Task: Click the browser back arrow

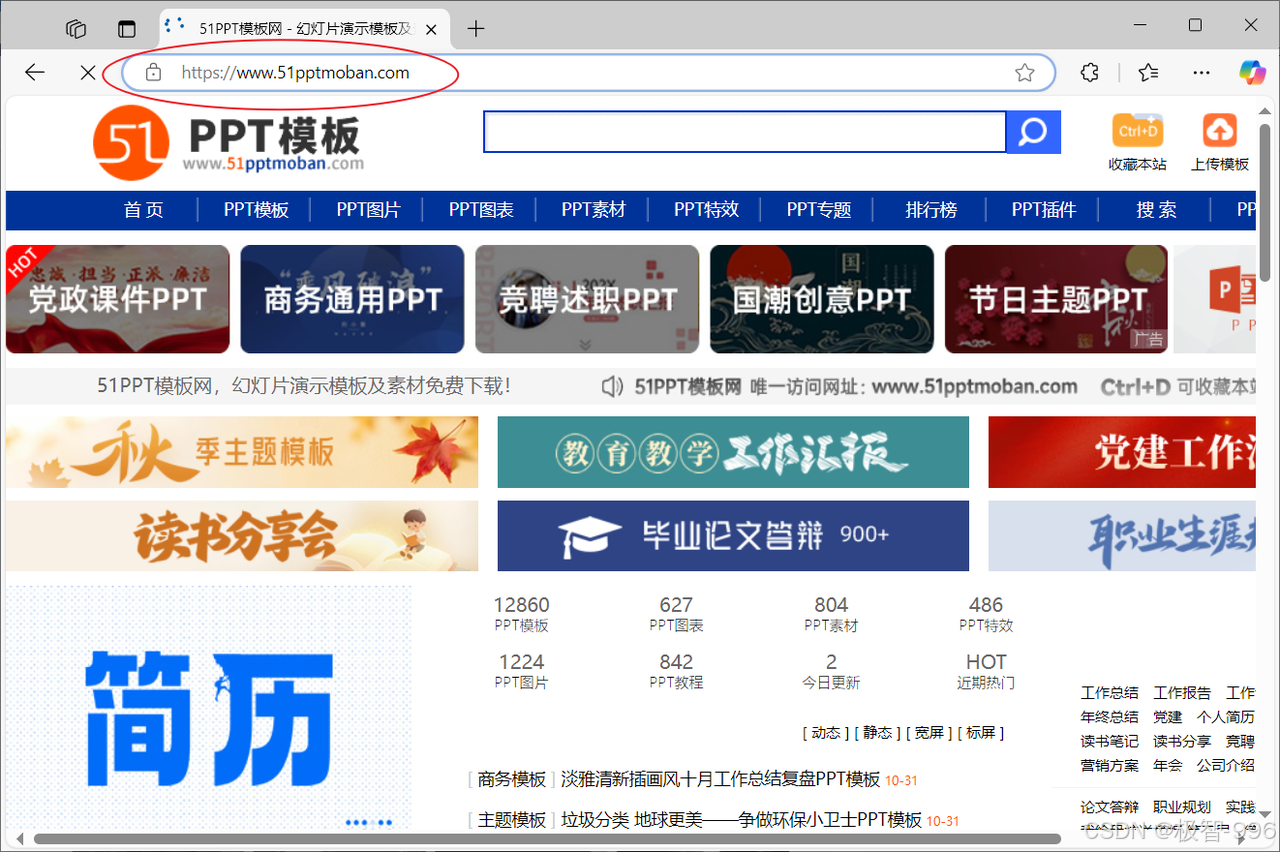Action: click(35, 72)
